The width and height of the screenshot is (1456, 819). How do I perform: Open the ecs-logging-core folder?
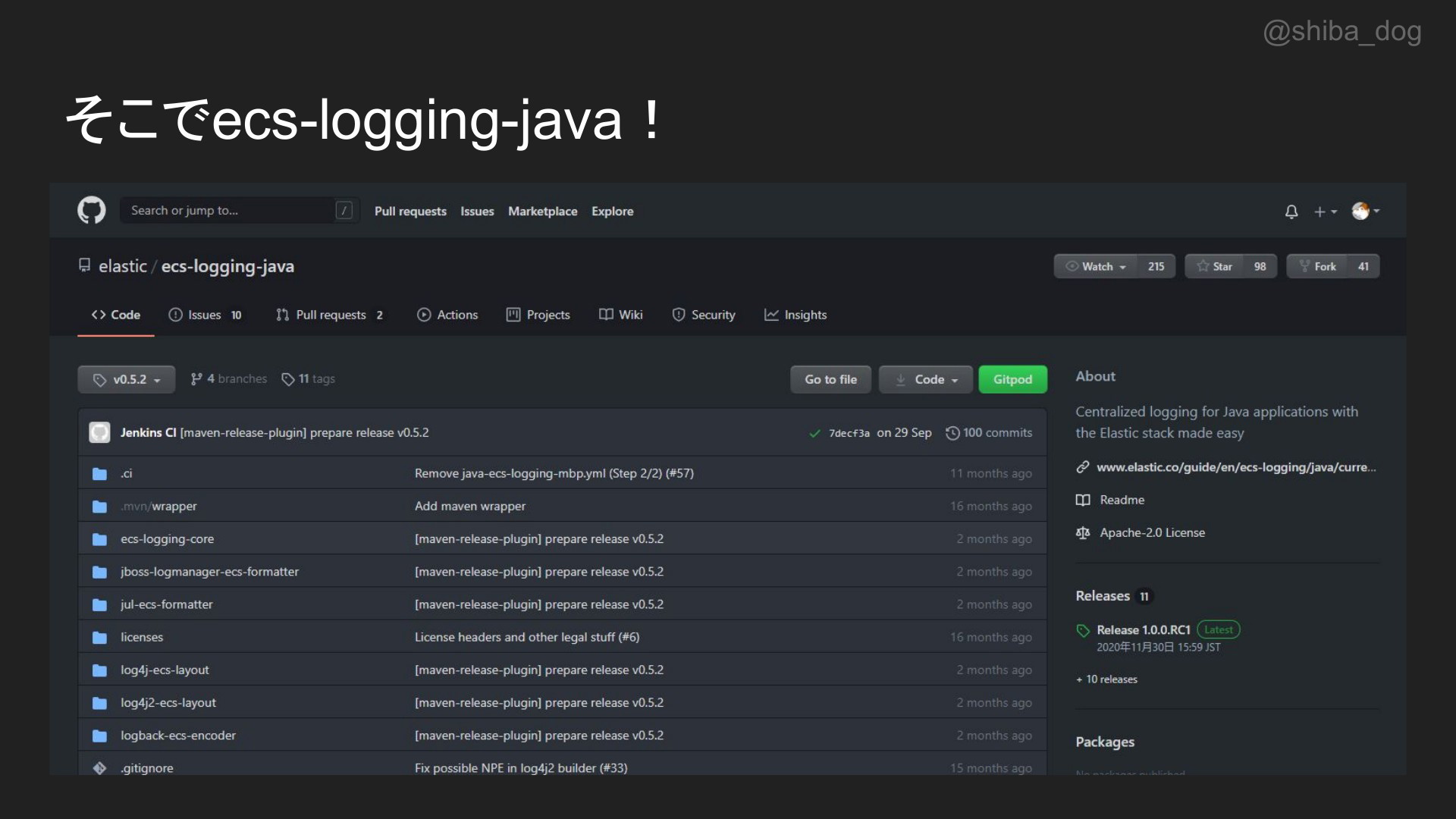click(x=167, y=538)
